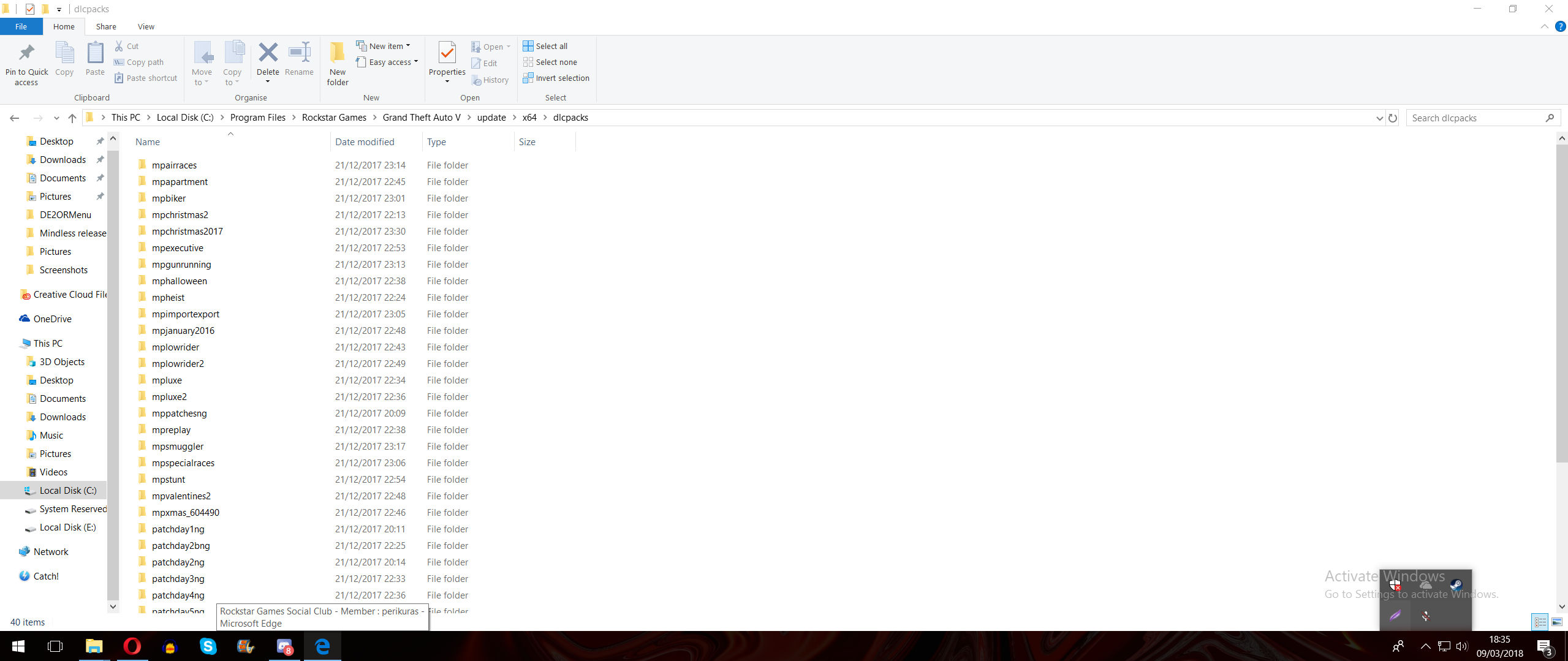Click the Edit ribbon button
The width and height of the screenshot is (1568, 661).
tap(484, 63)
